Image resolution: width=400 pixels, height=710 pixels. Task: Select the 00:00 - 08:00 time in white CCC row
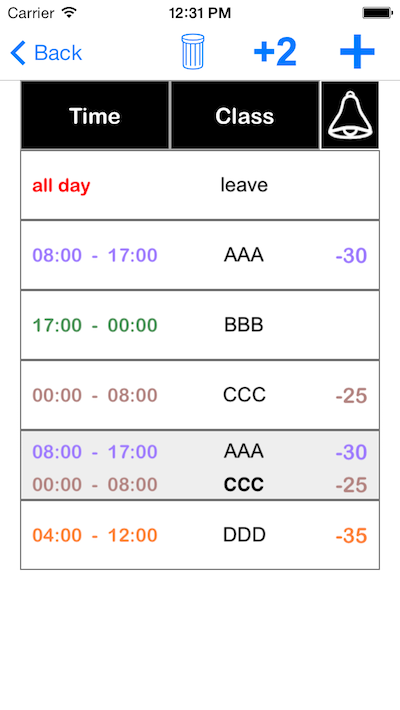pos(95,395)
